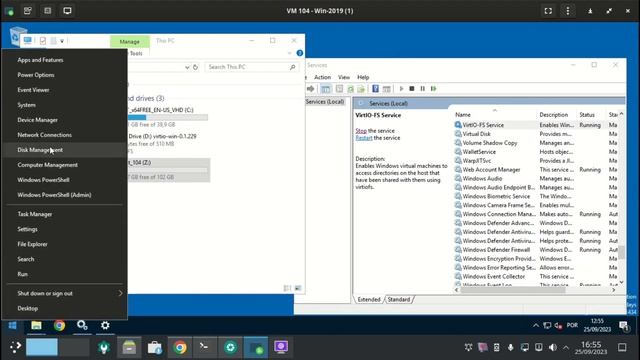Click the forward arrow in Services toolbar
The height and width of the screenshot is (360, 640).
click(311, 89)
